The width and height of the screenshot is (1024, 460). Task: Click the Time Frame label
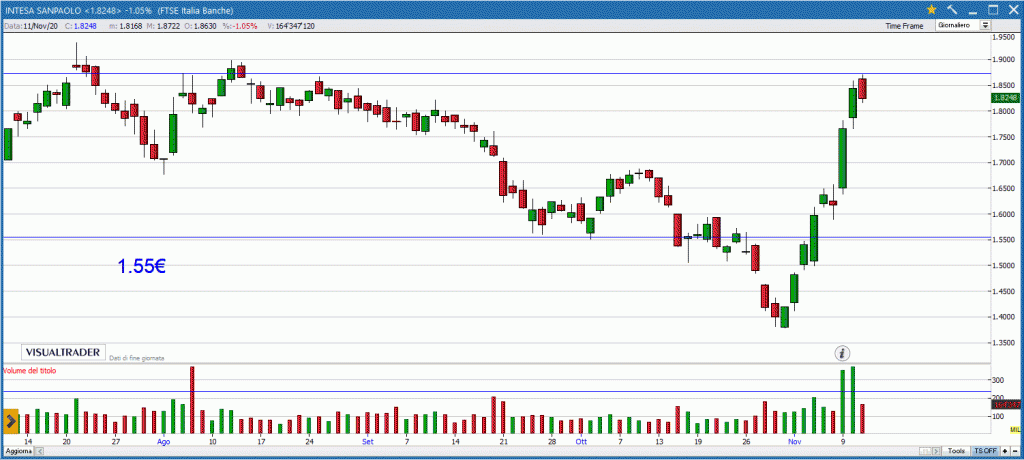(904, 26)
